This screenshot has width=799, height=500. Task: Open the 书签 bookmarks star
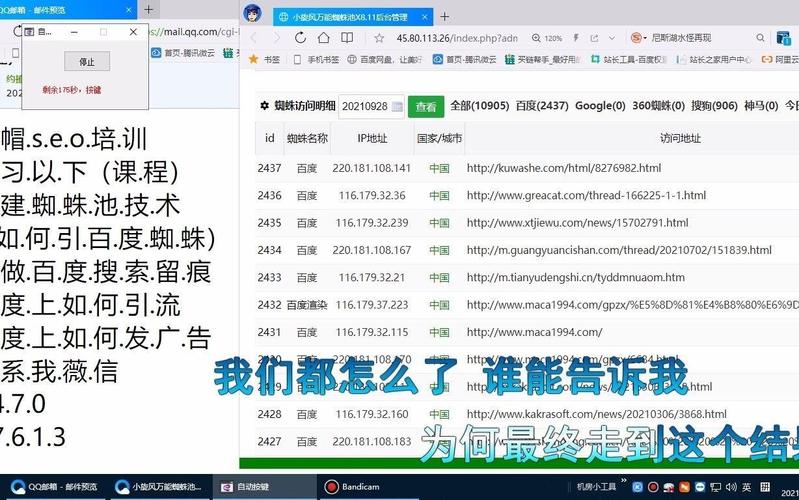[264, 59]
